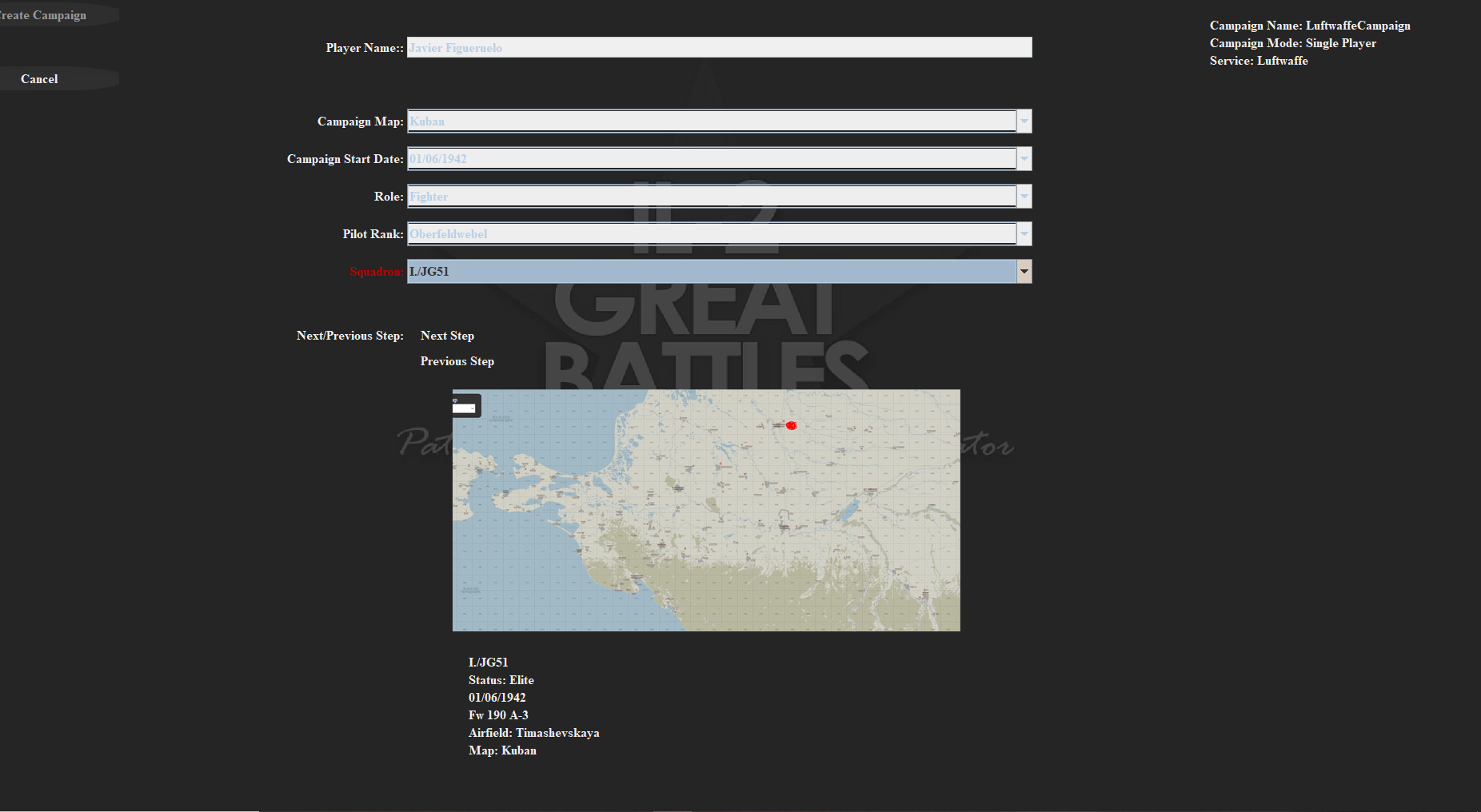Viewport: 1481px width, 812px height.
Task: Open the Role dropdown arrow
Action: point(1024,197)
